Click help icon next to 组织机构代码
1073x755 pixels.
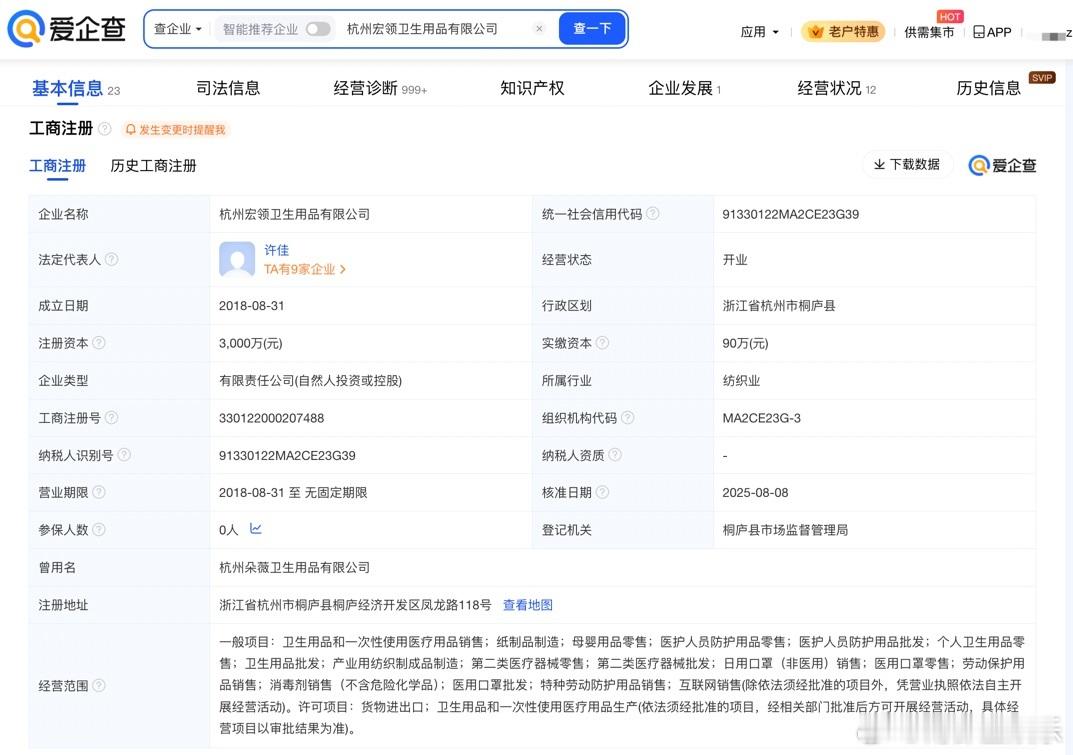point(628,417)
